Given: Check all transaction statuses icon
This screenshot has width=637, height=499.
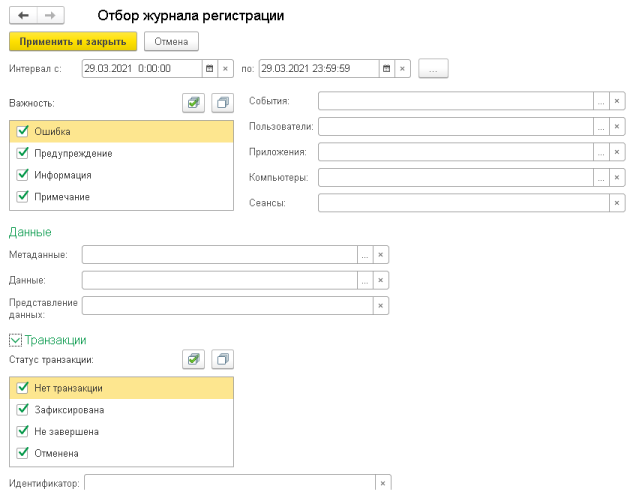Looking at the screenshot, I should [x=193, y=359].
